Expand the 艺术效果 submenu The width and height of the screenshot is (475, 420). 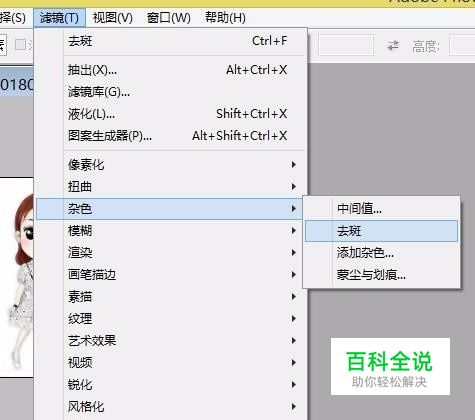(x=171, y=341)
